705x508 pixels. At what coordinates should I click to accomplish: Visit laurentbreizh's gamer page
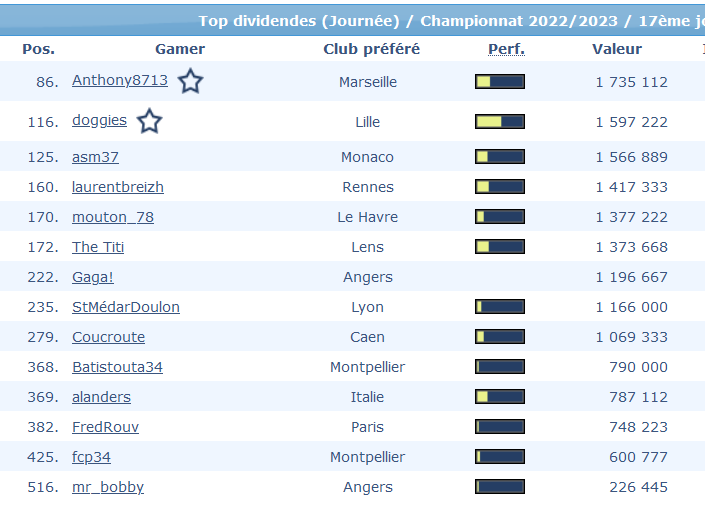coord(118,187)
